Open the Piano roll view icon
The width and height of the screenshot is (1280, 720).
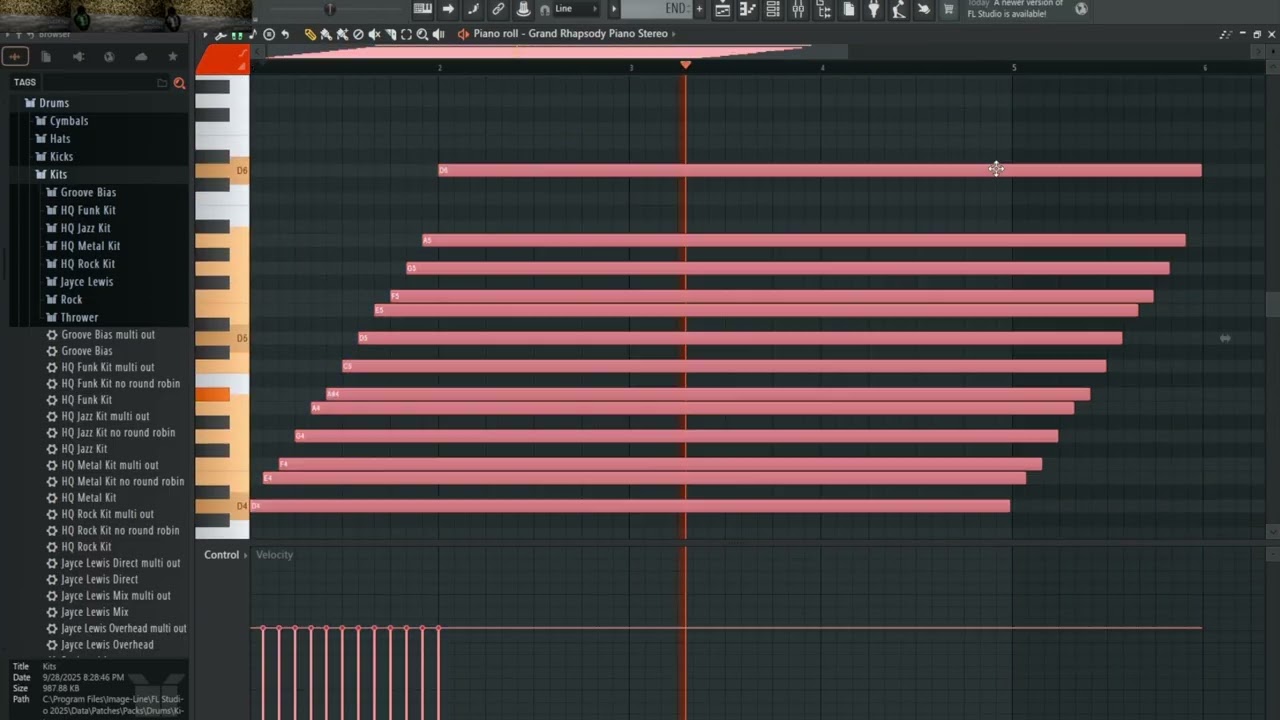pyautogui.click(x=747, y=9)
